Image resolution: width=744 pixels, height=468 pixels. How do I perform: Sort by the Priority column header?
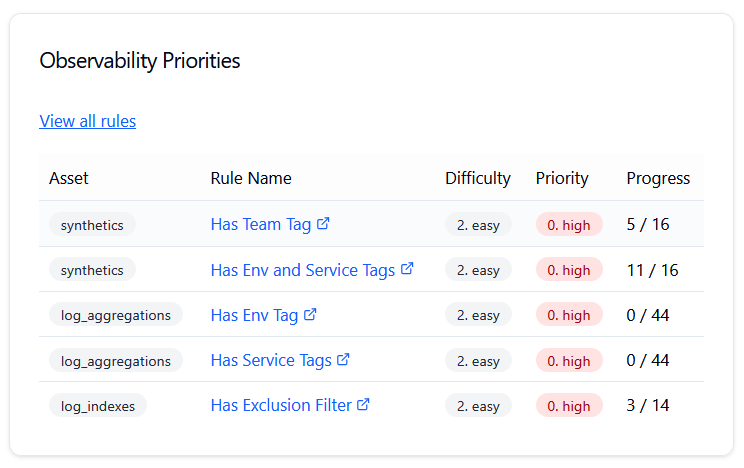pos(562,178)
